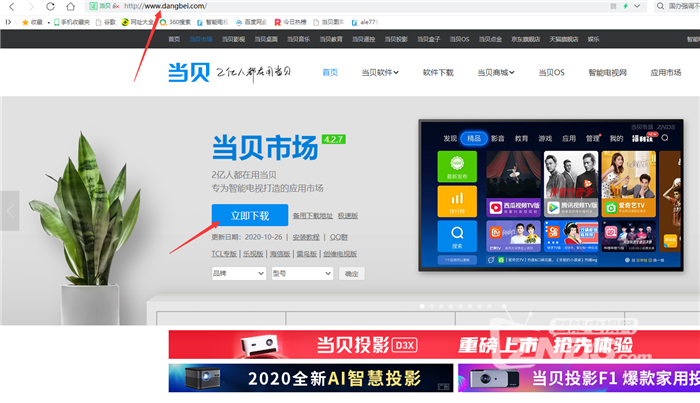Open the 网址大全 bookmark
Viewport: 700px width, 403px height.
138,22
